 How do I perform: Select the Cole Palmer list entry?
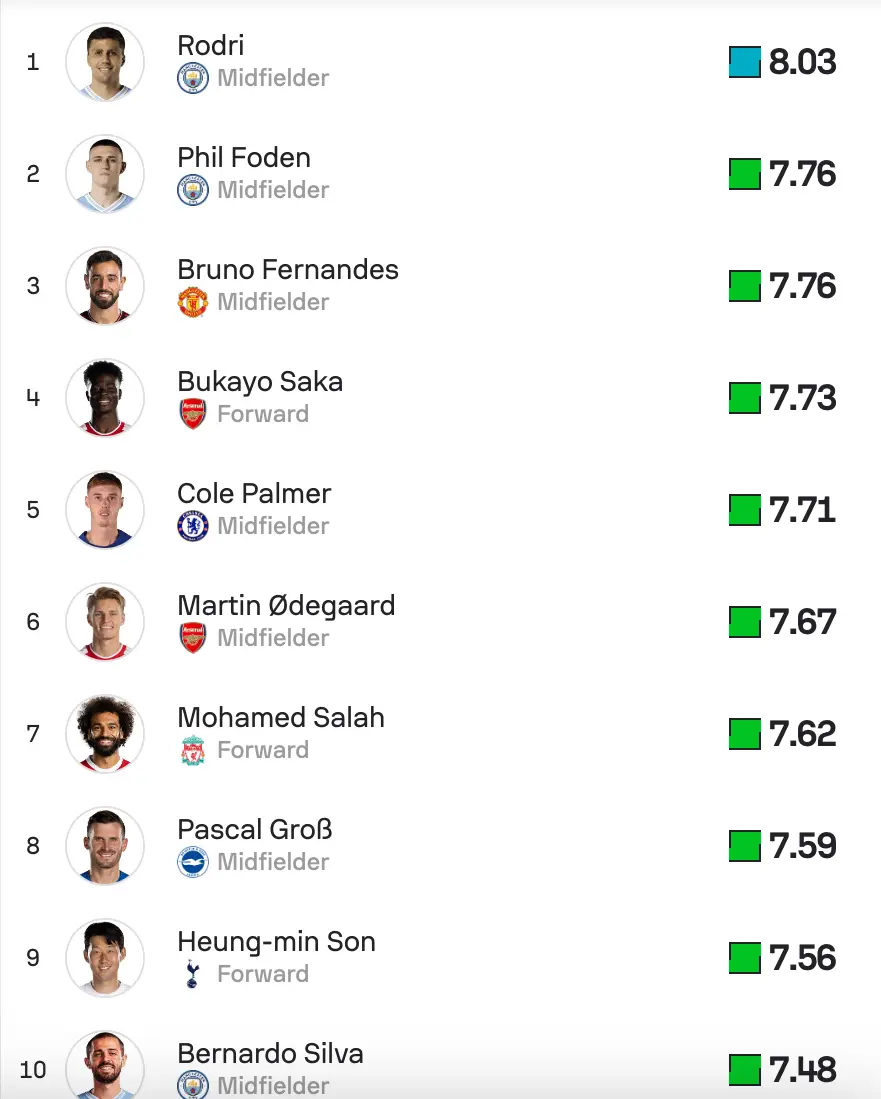(x=253, y=493)
